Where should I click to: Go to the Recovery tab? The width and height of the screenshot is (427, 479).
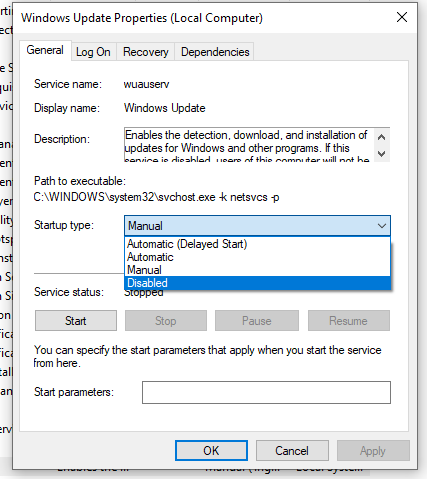point(146,52)
